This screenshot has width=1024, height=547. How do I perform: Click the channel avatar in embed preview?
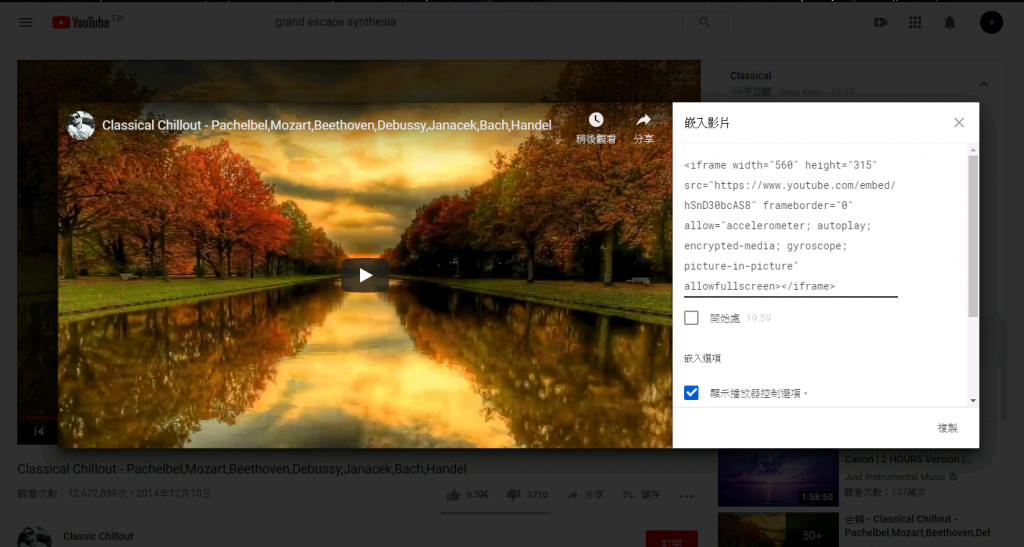[x=81, y=125]
